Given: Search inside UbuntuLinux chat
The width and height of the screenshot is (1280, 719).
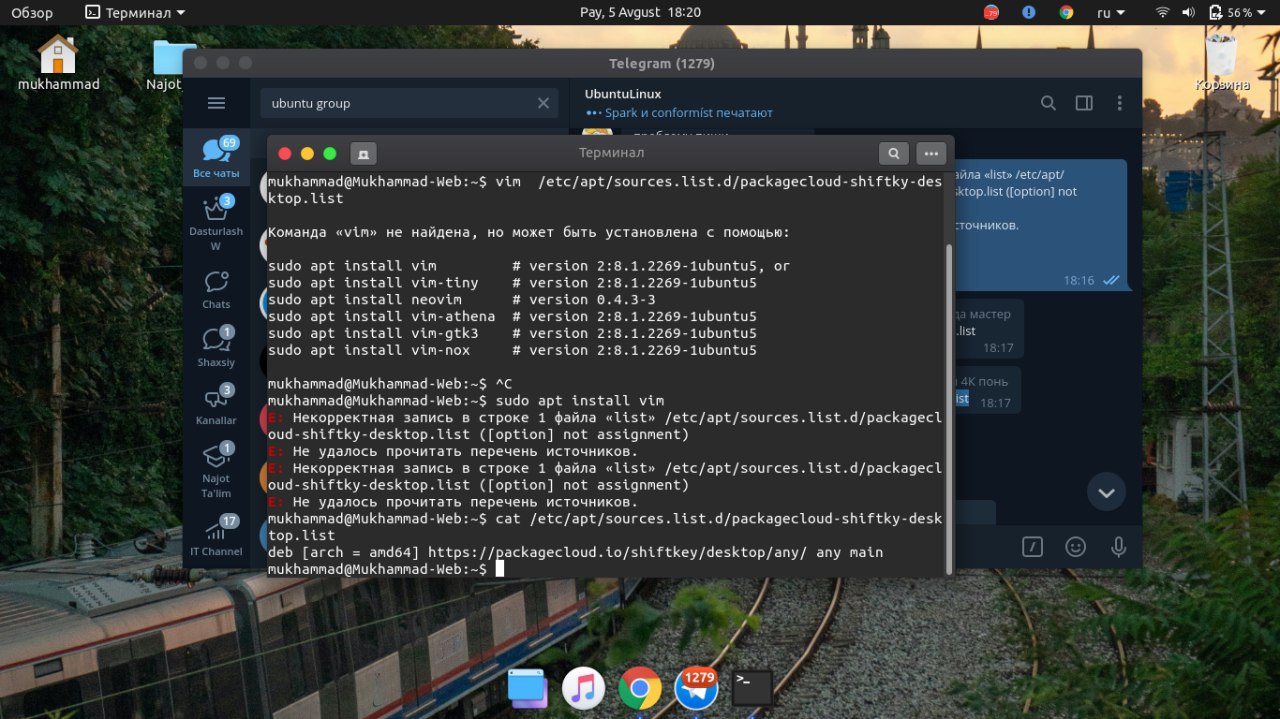Looking at the screenshot, I should pos(1048,103).
